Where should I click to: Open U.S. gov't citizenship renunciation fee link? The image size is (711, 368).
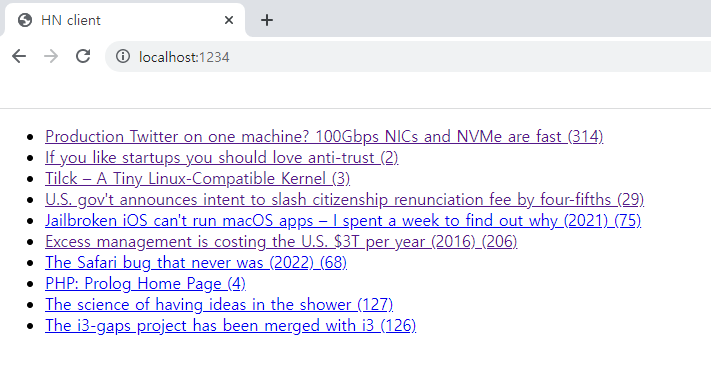click(x=345, y=199)
